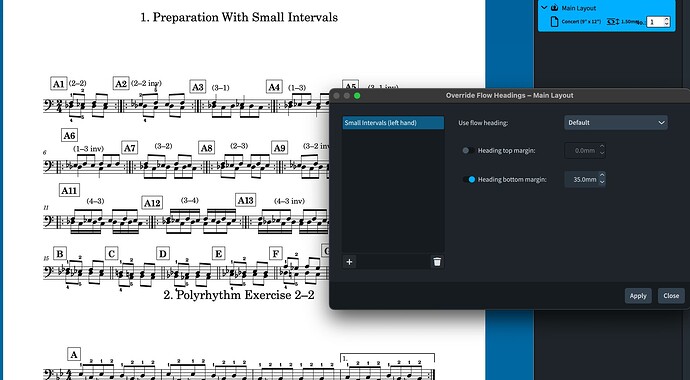
Task: Click the green zoom button of the dialog
Action: coord(357,95)
